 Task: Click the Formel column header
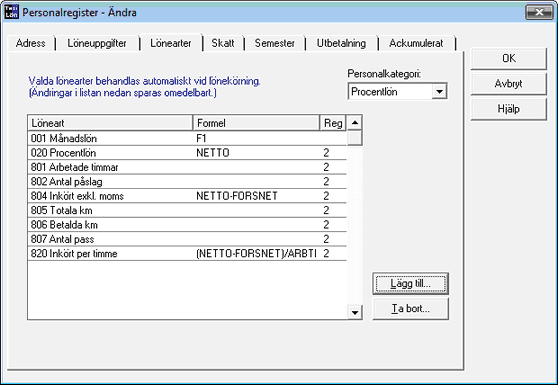pos(256,123)
